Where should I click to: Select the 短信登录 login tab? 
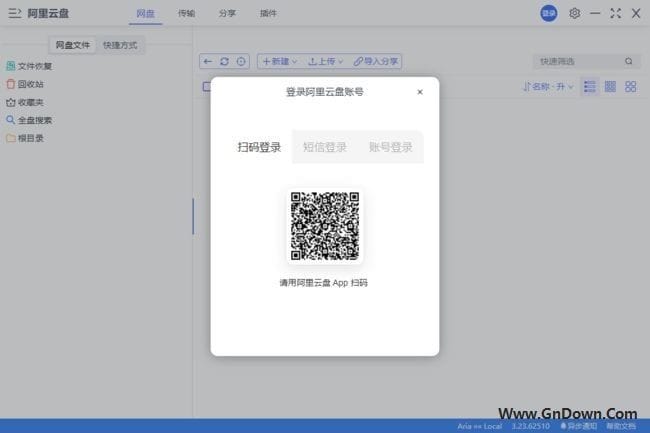point(325,147)
